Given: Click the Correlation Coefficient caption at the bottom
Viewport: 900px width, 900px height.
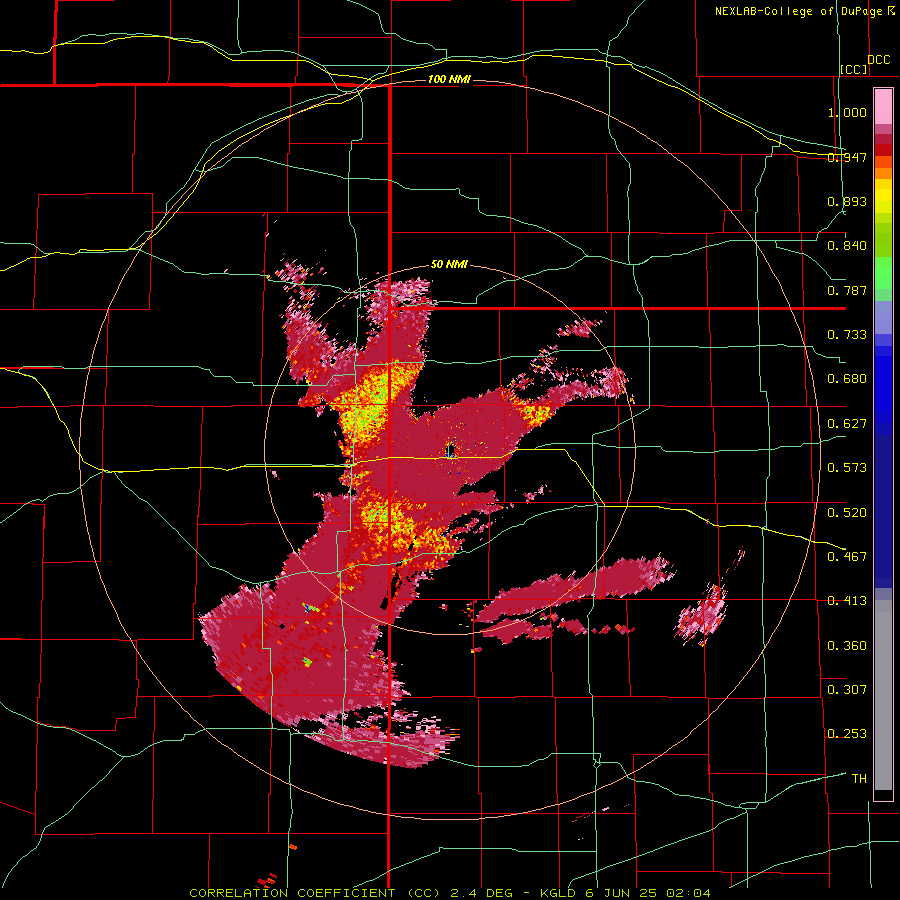Looking at the screenshot, I should pos(449,893).
